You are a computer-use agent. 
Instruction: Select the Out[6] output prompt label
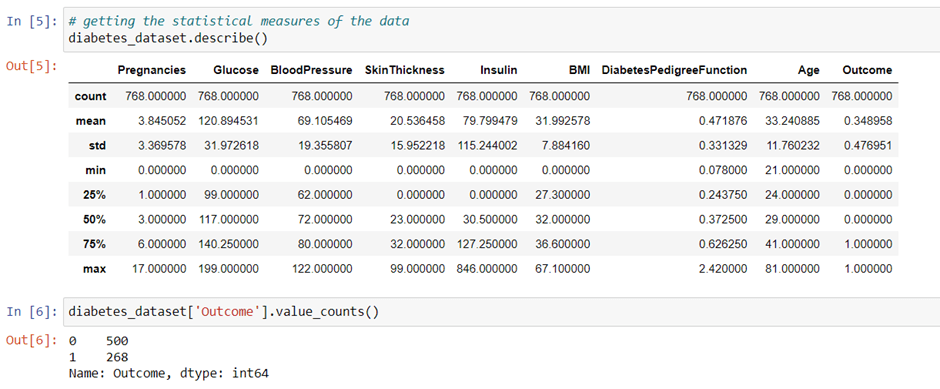tap(30, 340)
